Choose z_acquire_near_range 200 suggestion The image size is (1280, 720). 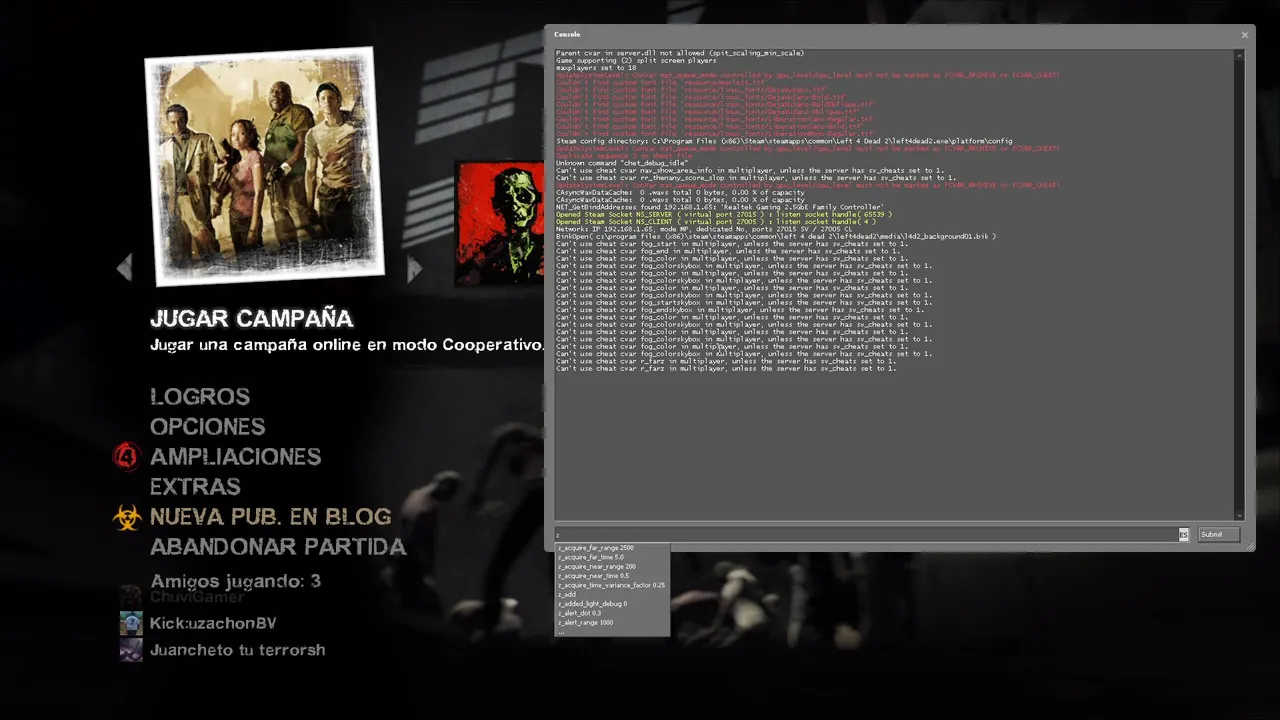click(596, 567)
